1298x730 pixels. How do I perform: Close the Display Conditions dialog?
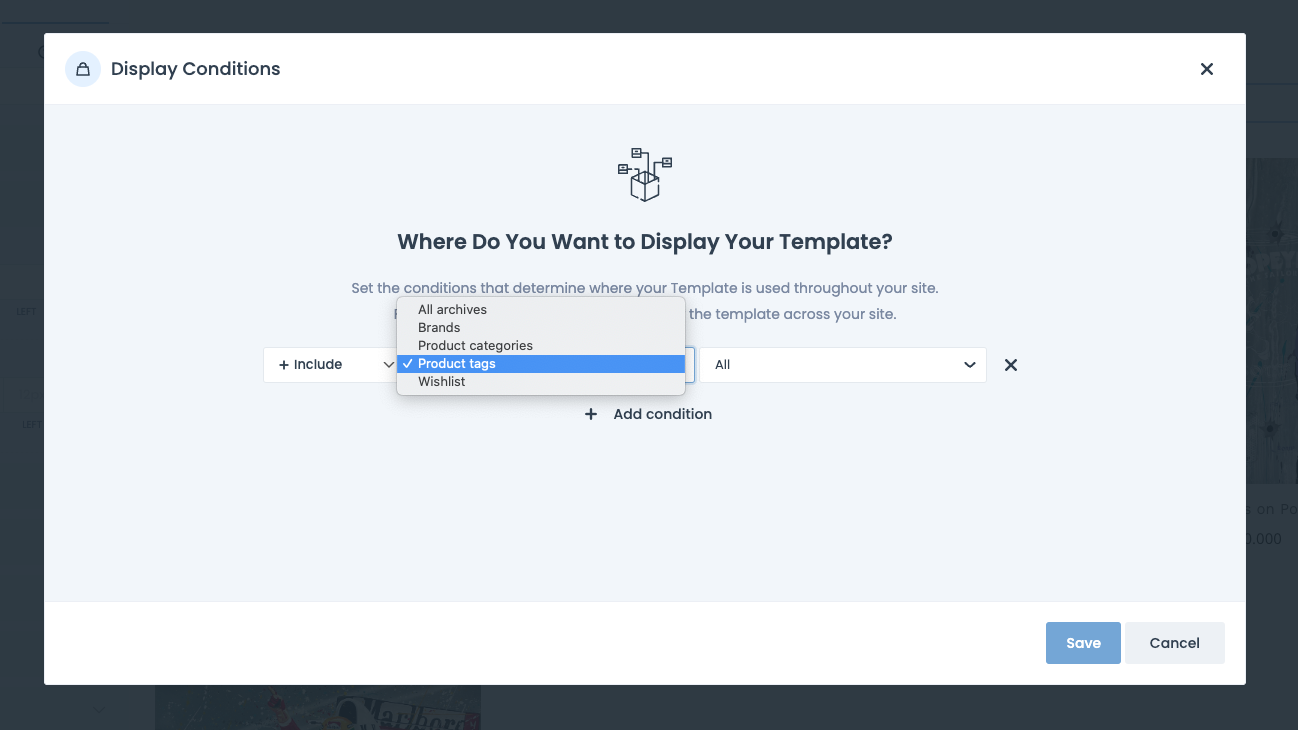click(1206, 69)
